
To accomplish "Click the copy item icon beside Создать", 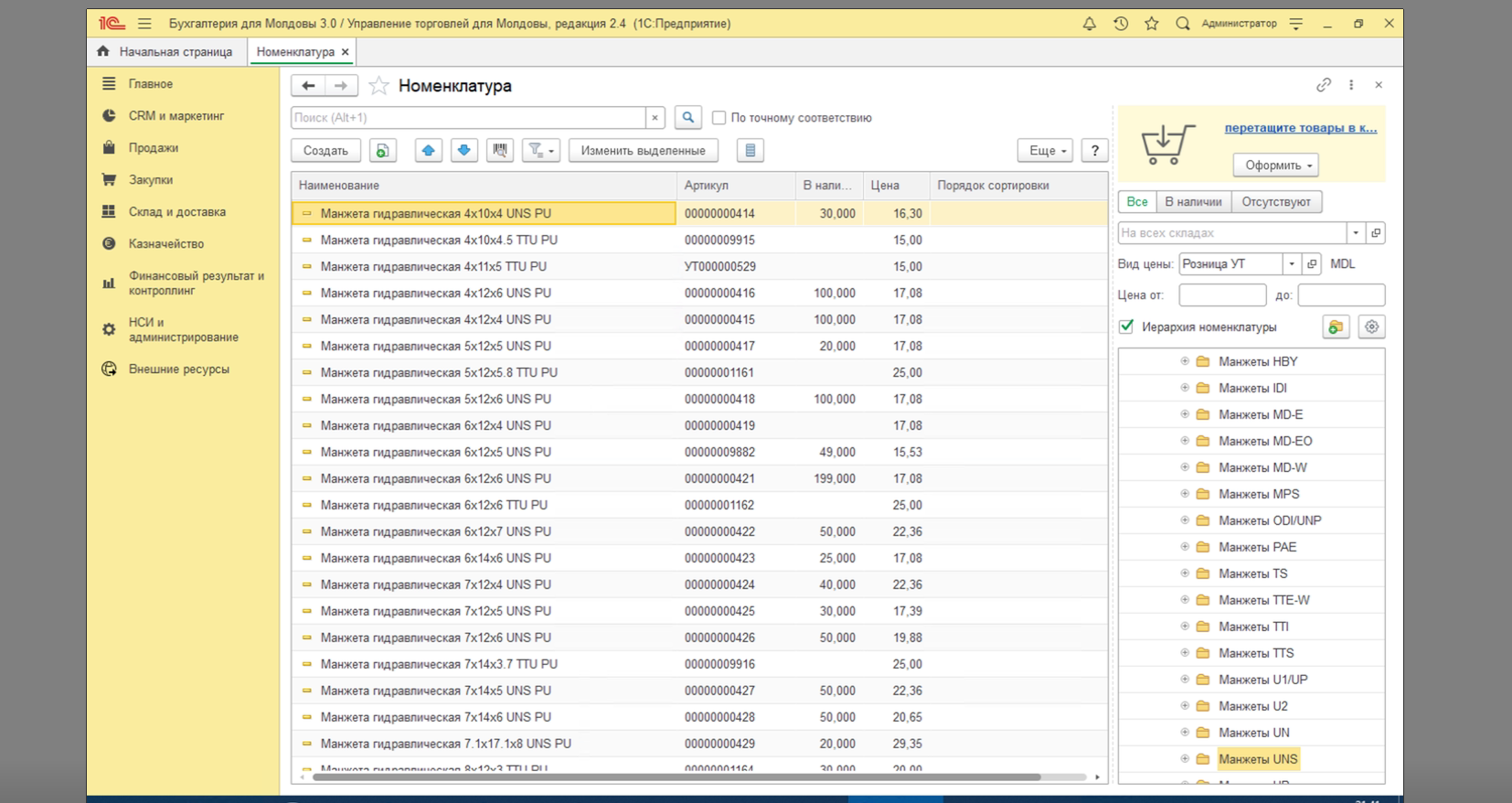I will (383, 151).
